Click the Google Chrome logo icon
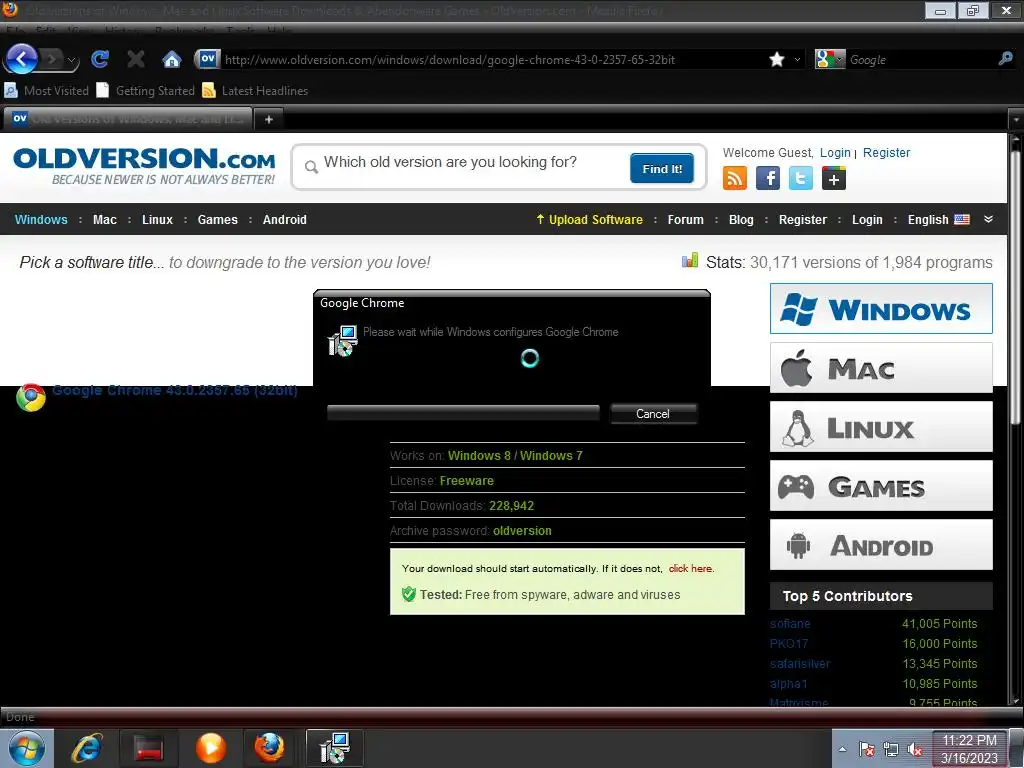The height and width of the screenshot is (768, 1024). (31, 397)
